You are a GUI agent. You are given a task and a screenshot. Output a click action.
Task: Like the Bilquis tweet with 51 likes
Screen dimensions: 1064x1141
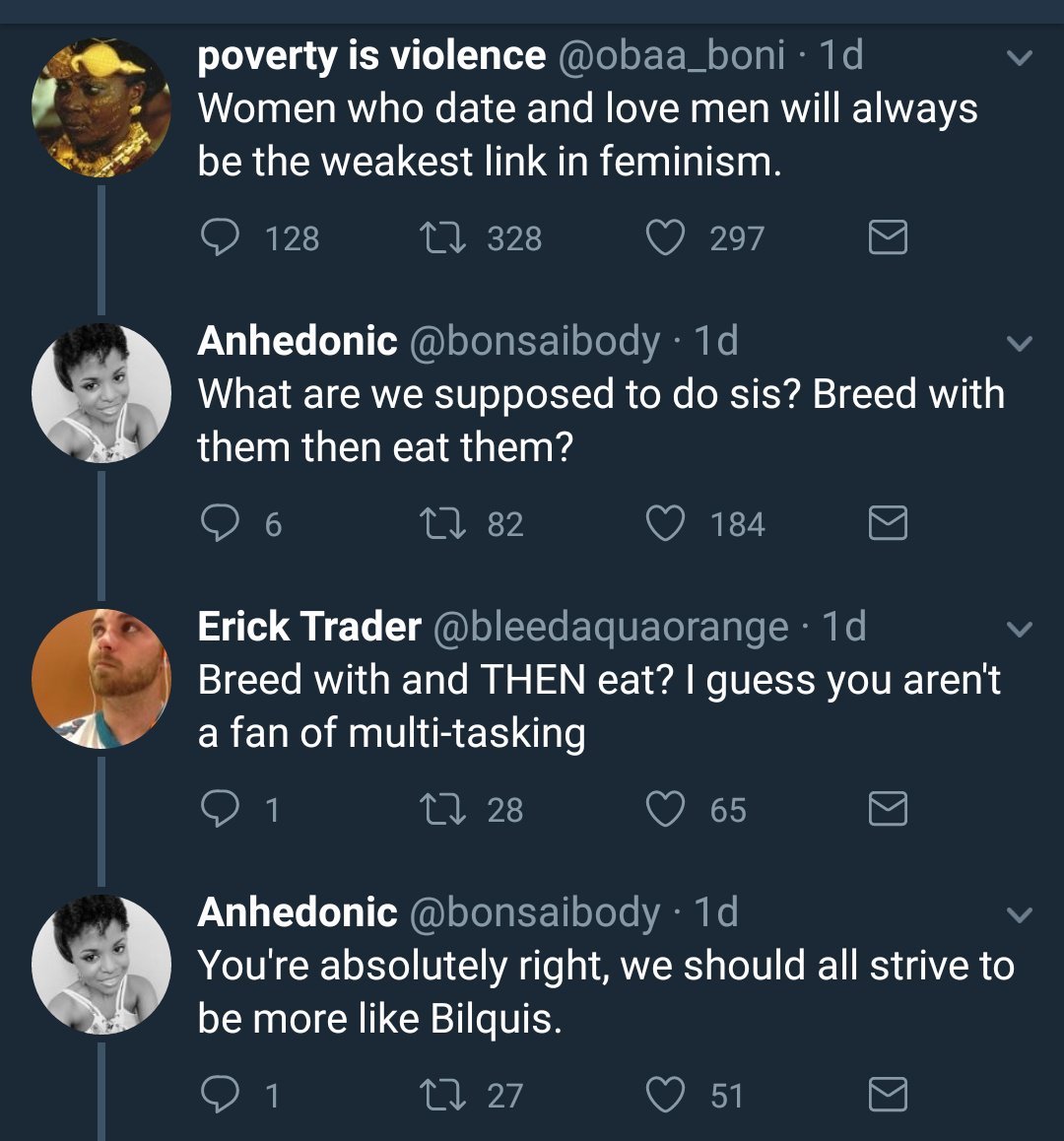[x=665, y=1095]
